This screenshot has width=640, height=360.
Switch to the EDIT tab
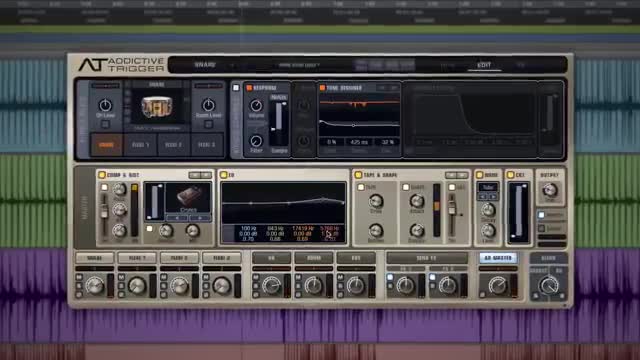pyautogui.click(x=484, y=65)
